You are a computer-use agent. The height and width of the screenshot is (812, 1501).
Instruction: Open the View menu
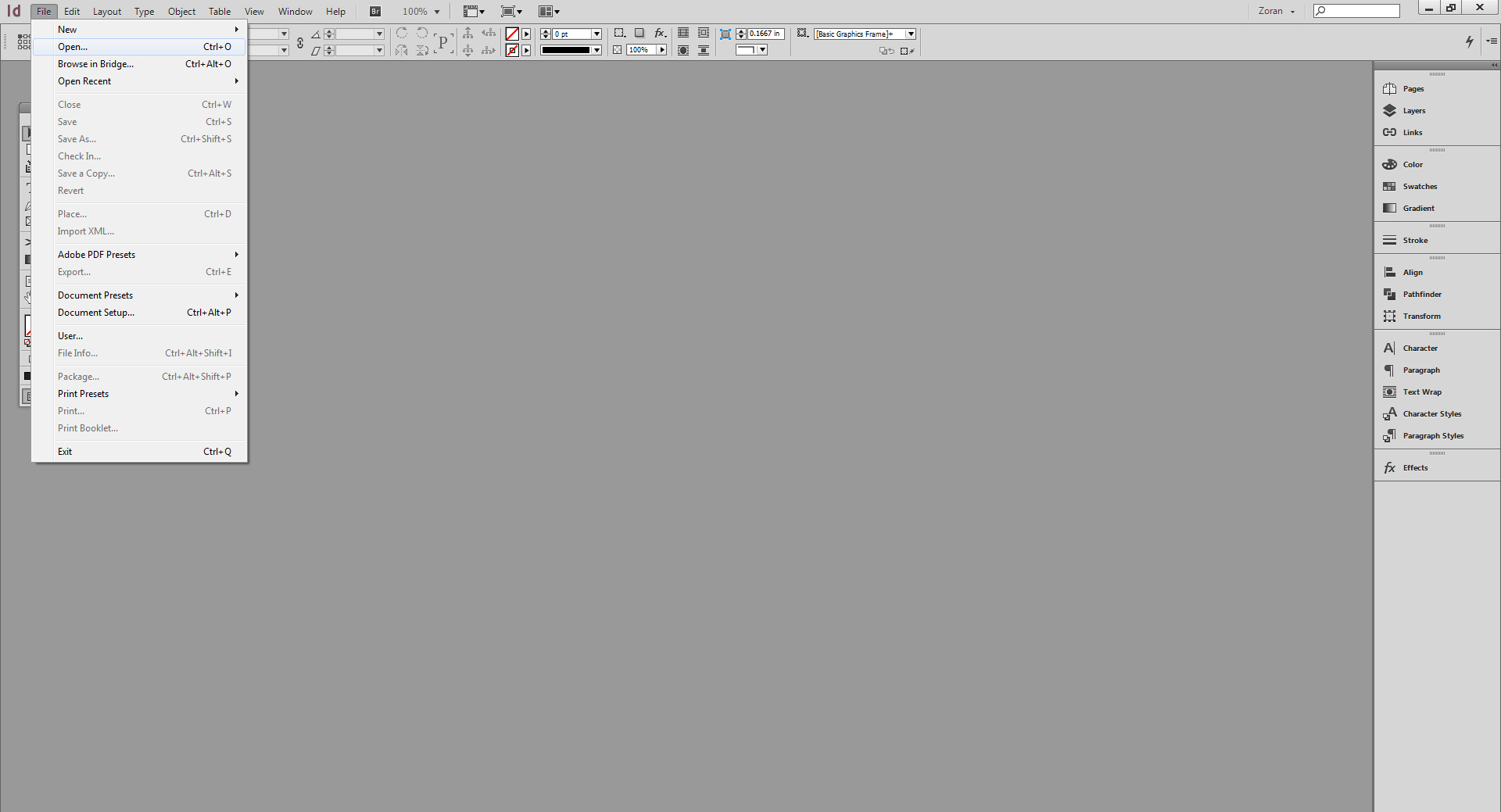(254, 11)
